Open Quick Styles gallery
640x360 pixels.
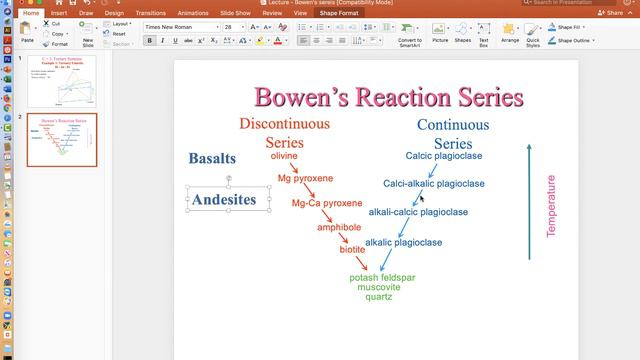[x=533, y=35]
